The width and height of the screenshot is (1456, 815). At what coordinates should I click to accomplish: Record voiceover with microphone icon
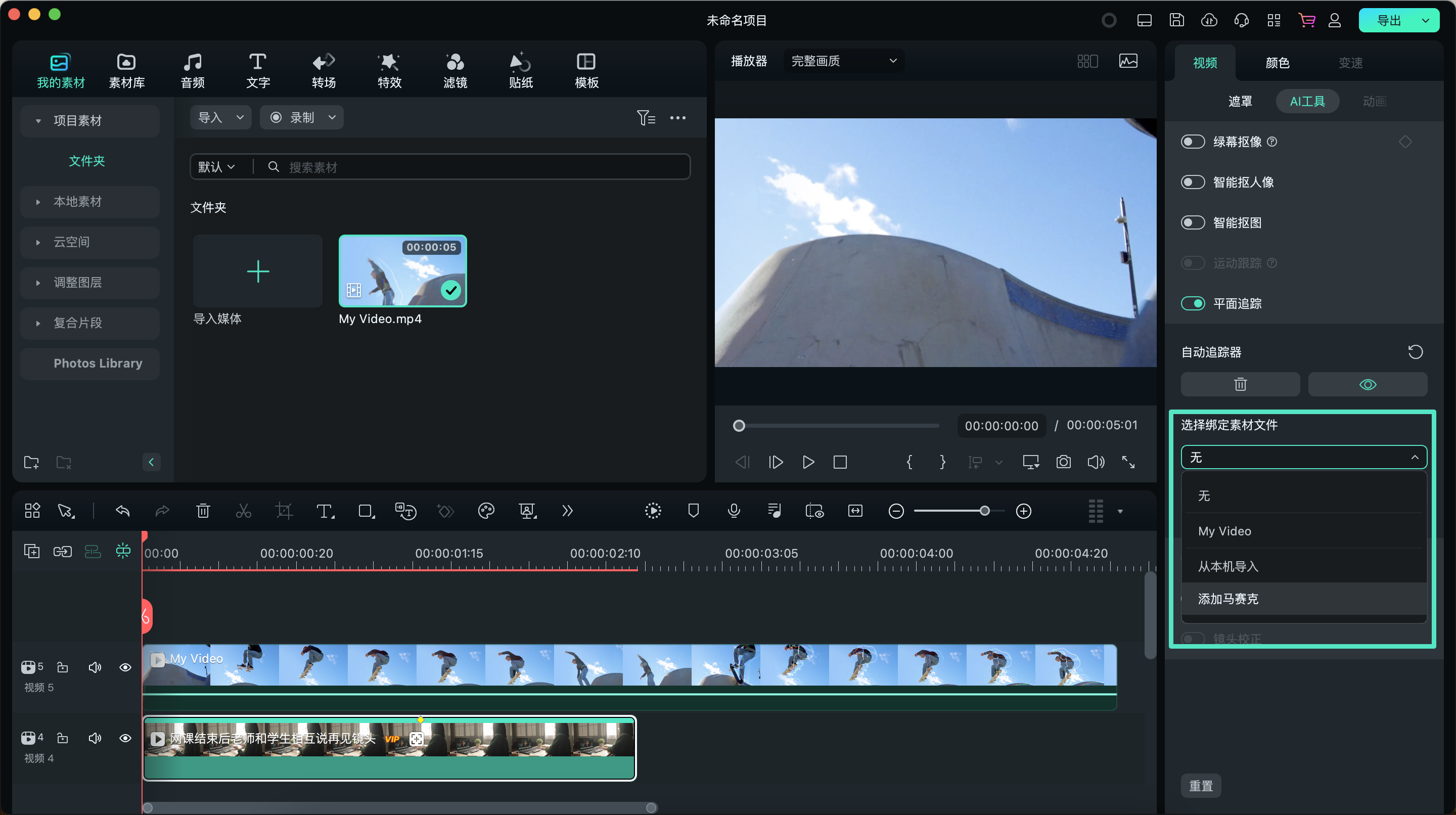tap(734, 511)
